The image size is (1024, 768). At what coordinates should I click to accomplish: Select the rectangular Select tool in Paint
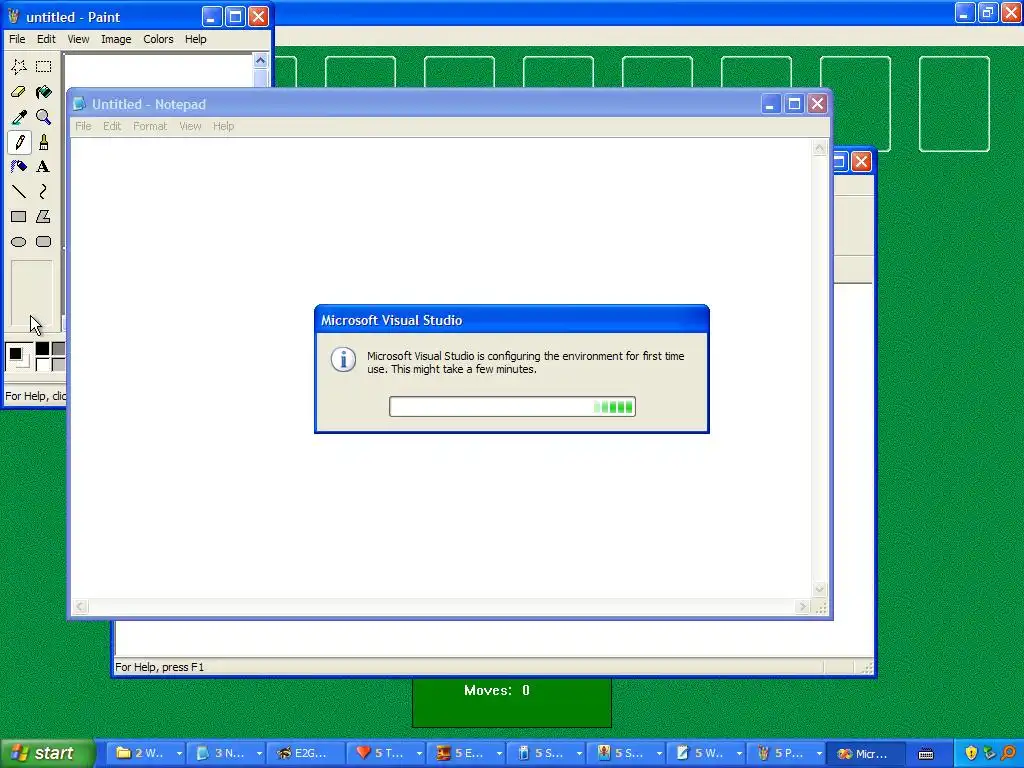coord(43,67)
